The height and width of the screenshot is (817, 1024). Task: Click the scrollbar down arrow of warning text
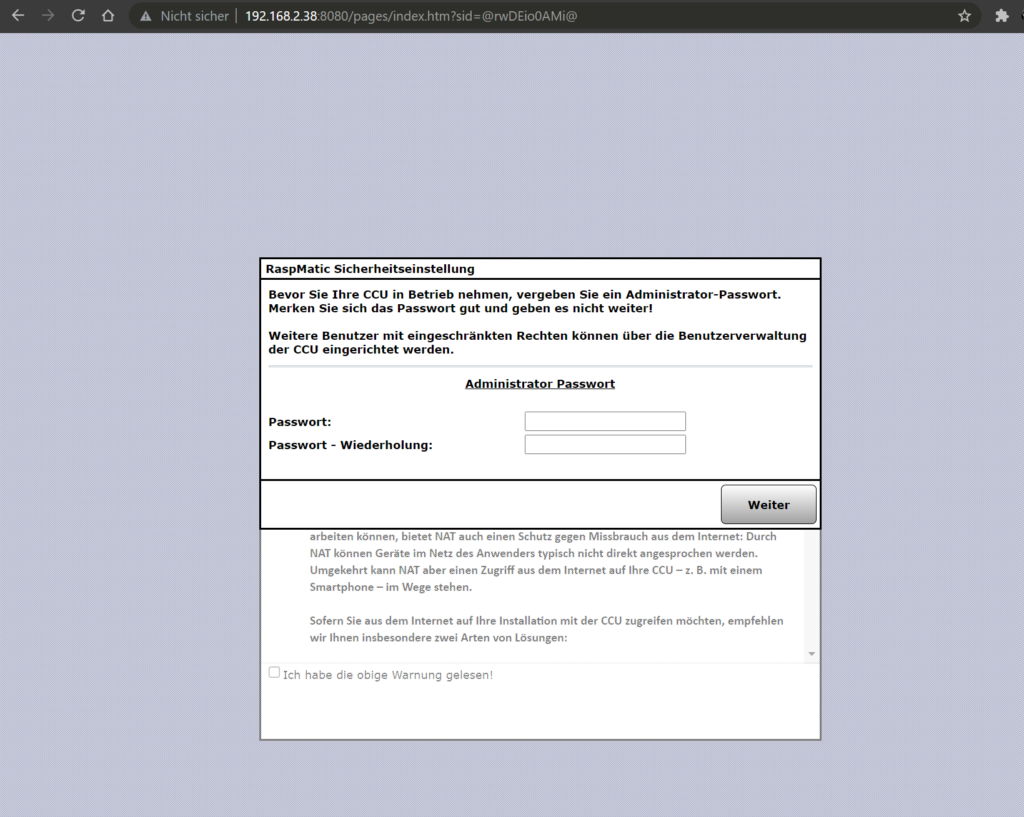(x=811, y=654)
